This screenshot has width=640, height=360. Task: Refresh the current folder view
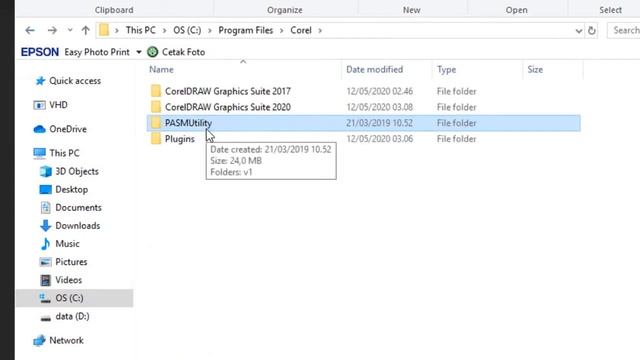pos(591,31)
